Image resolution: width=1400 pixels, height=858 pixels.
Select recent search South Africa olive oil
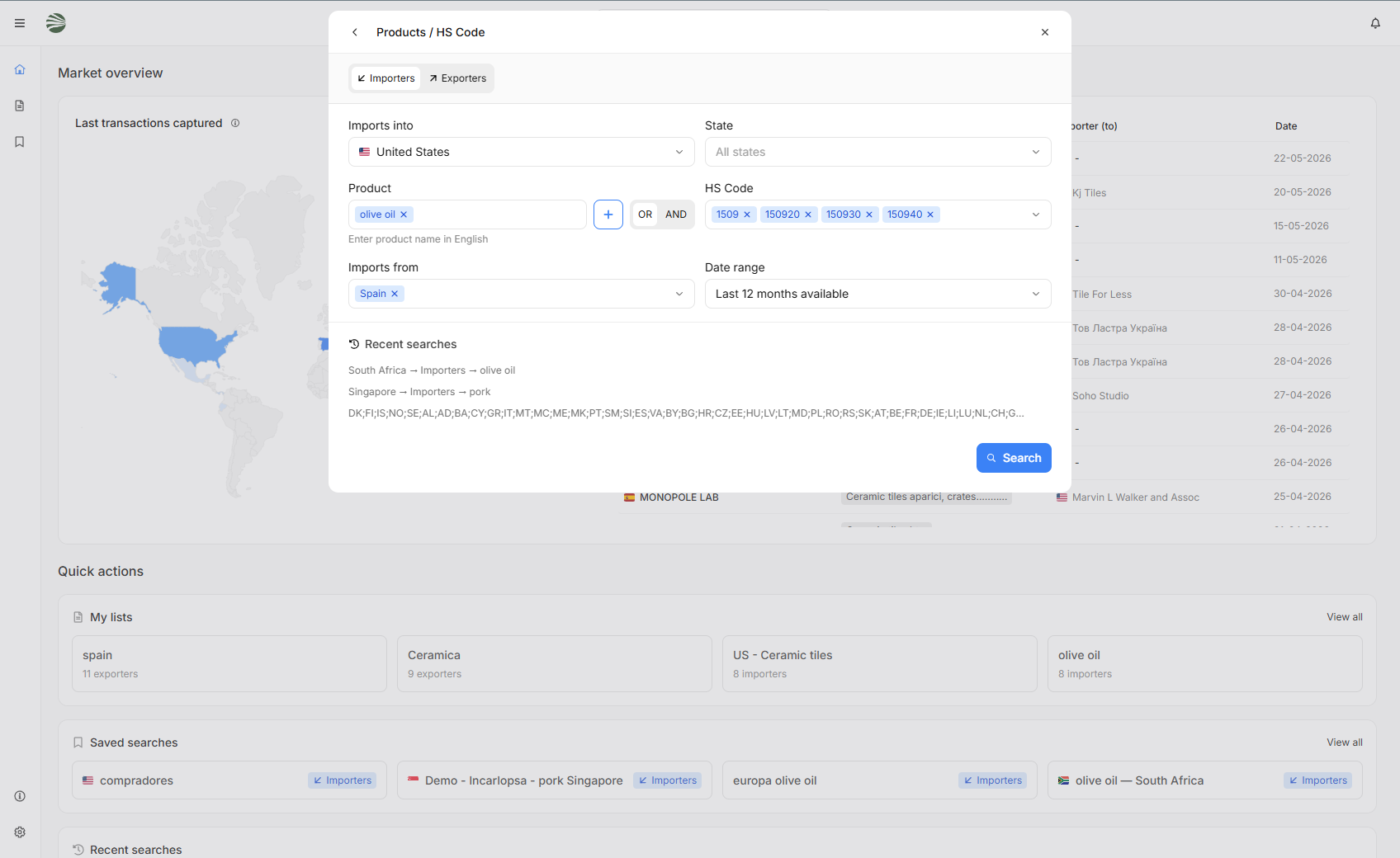coord(432,370)
